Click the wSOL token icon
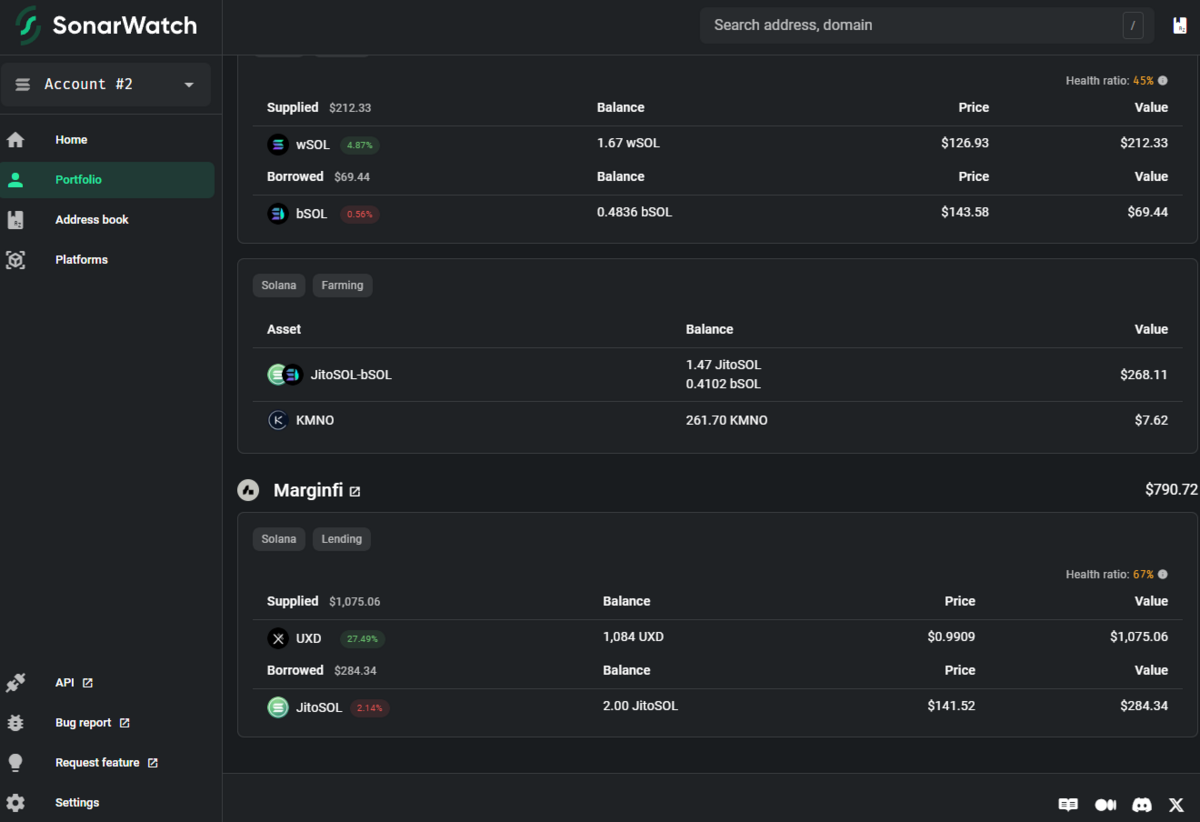 click(x=278, y=145)
